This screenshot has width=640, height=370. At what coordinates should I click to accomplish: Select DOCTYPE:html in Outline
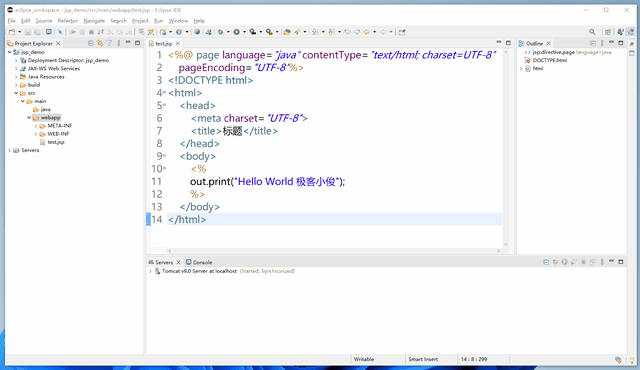click(550, 60)
